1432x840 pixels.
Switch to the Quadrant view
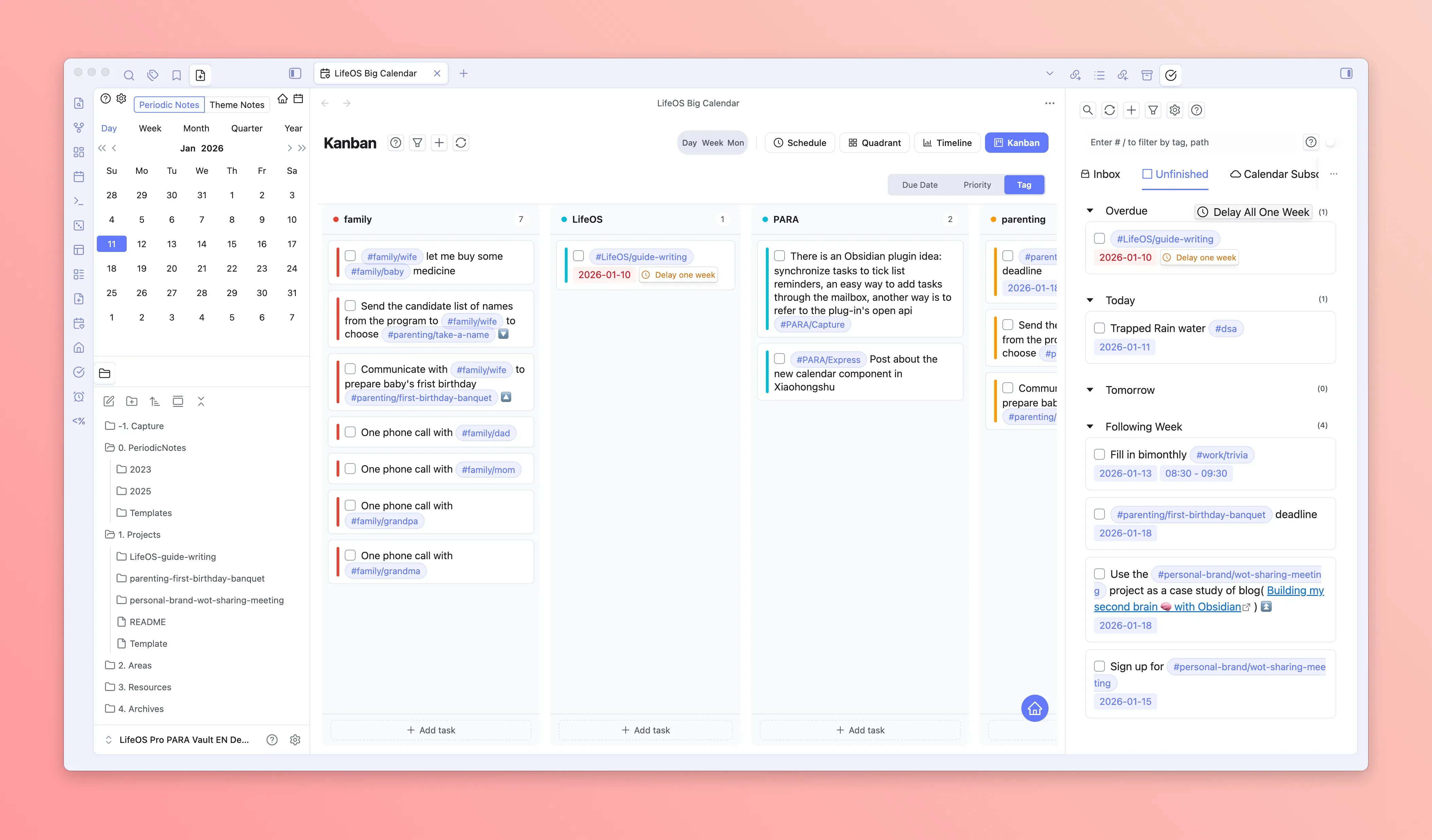click(874, 143)
